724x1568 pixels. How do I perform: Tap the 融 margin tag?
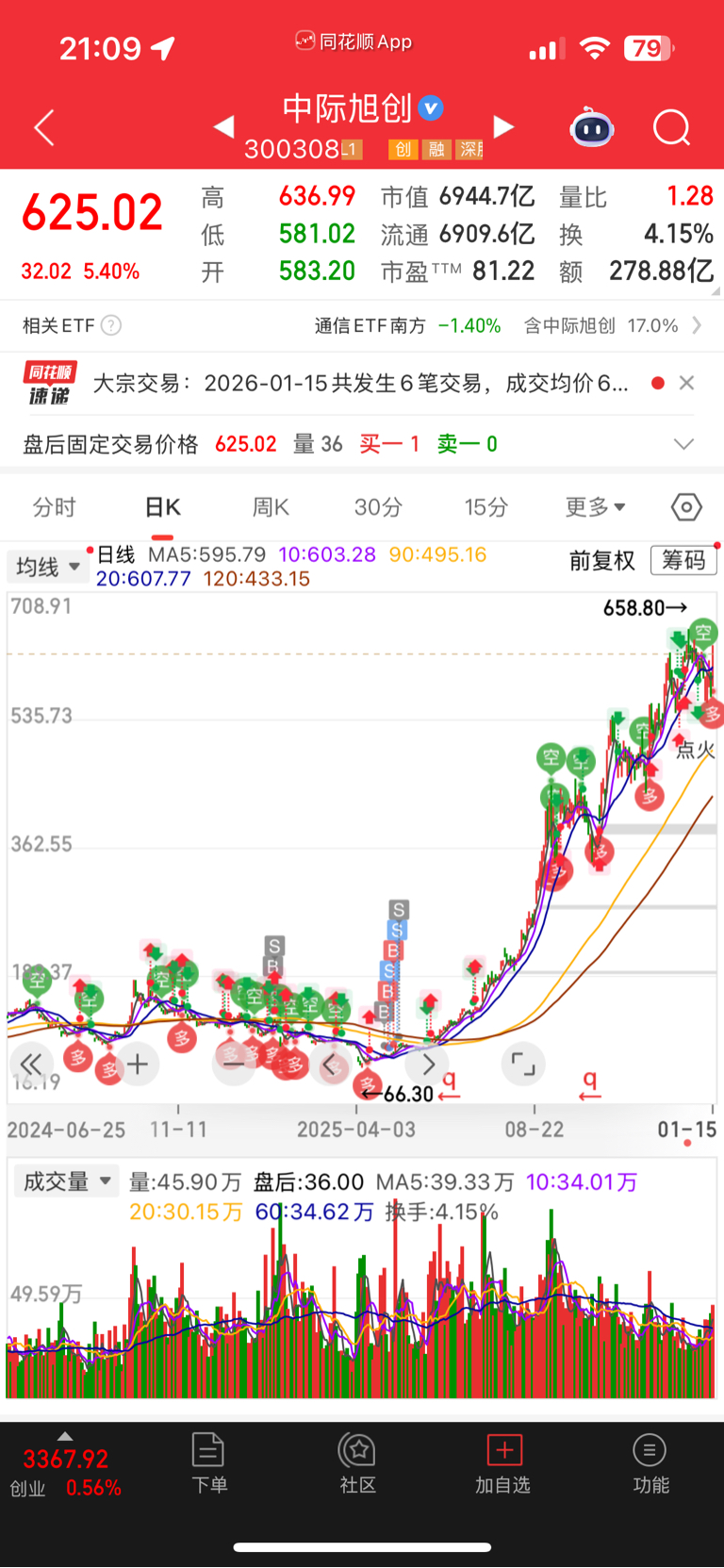(x=436, y=149)
